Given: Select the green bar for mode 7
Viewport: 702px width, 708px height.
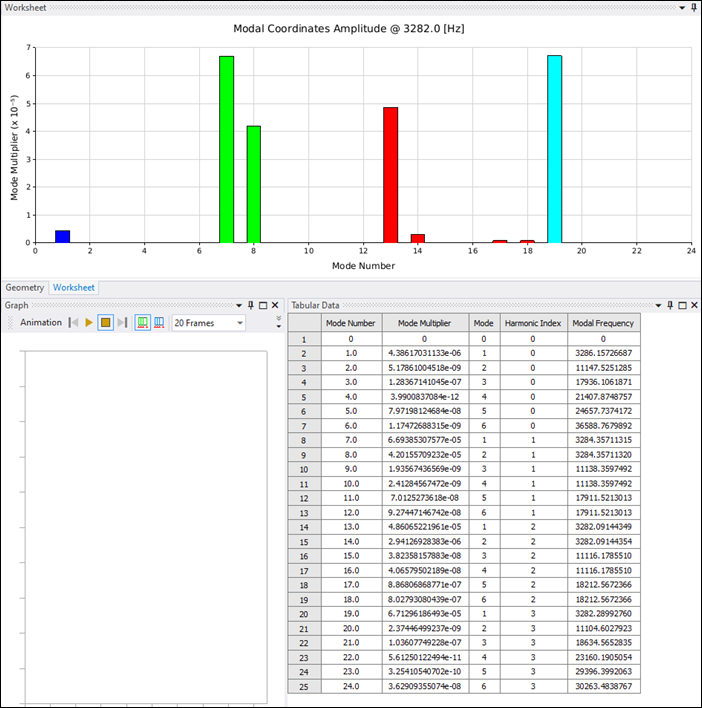Looking at the screenshot, I should [x=227, y=149].
